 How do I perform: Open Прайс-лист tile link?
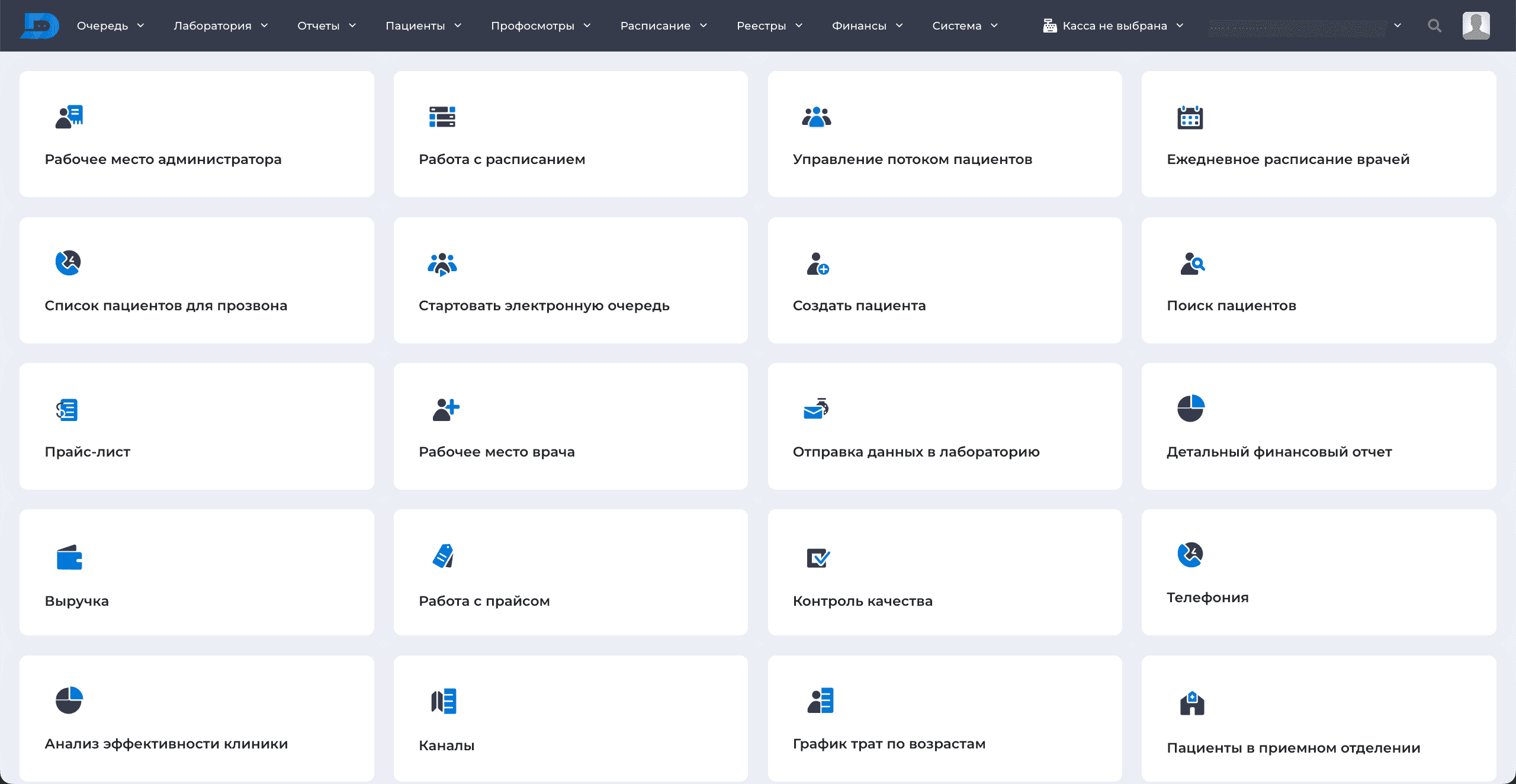[x=88, y=451]
